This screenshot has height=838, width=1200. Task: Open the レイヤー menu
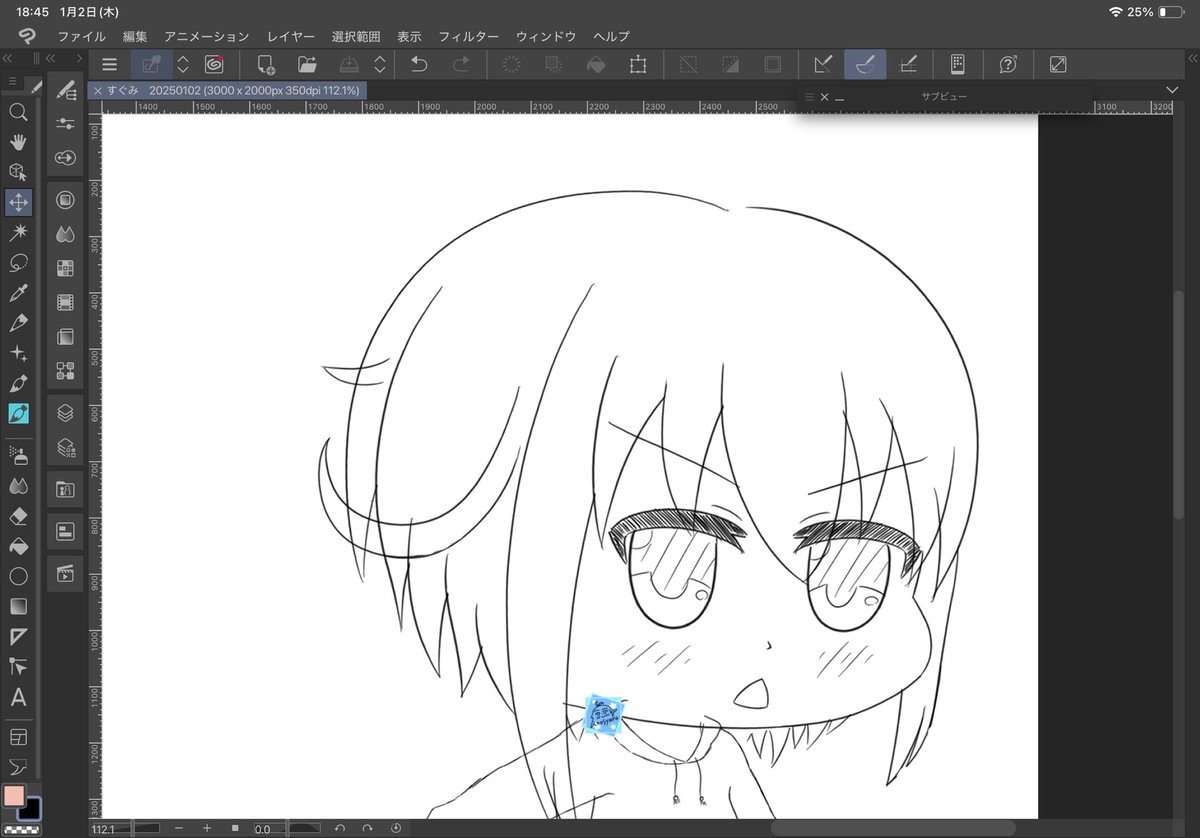click(x=291, y=36)
